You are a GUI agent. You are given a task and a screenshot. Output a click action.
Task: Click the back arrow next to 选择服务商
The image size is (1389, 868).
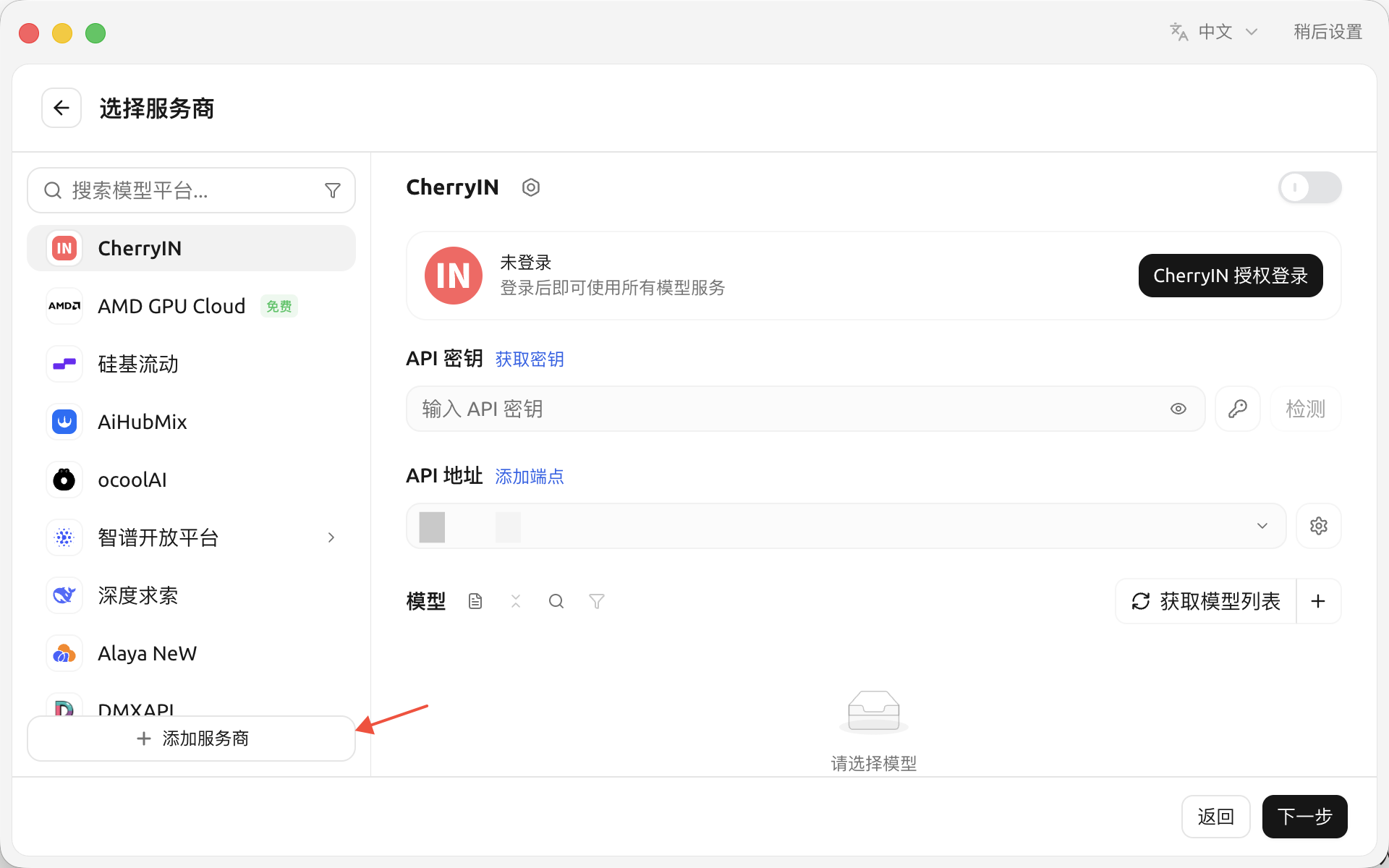coord(61,109)
